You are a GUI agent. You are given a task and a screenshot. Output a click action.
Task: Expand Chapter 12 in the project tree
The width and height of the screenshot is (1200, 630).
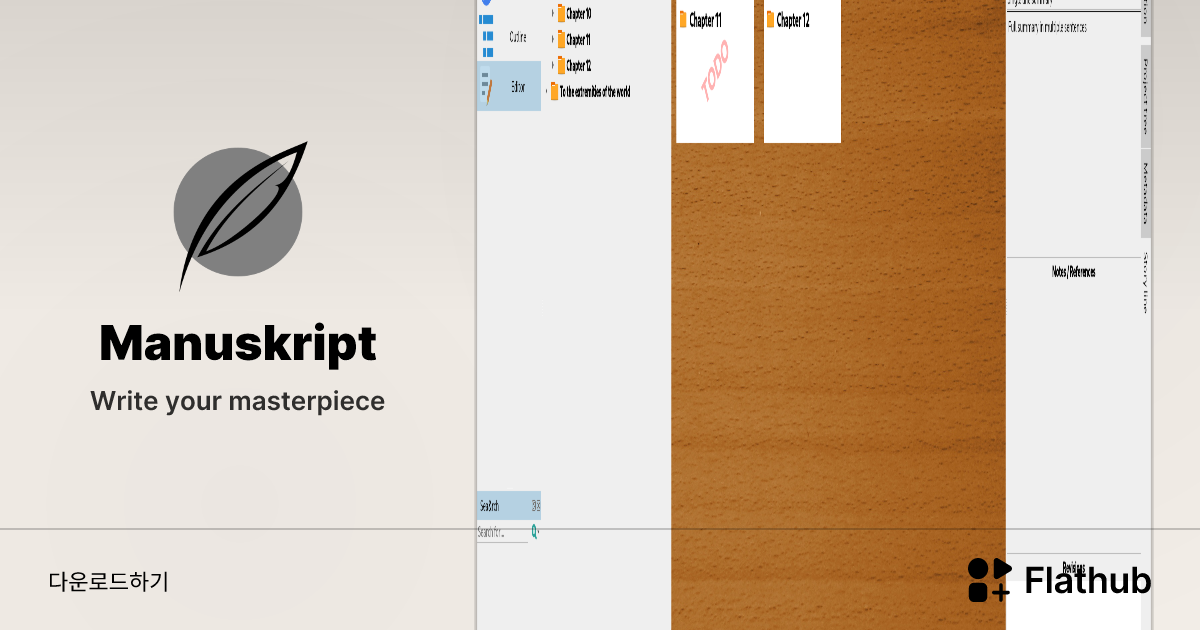(552, 66)
